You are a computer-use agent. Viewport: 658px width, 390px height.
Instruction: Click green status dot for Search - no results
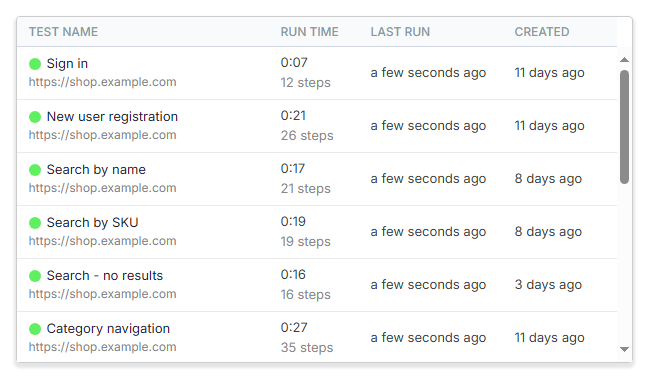point(35,276)
